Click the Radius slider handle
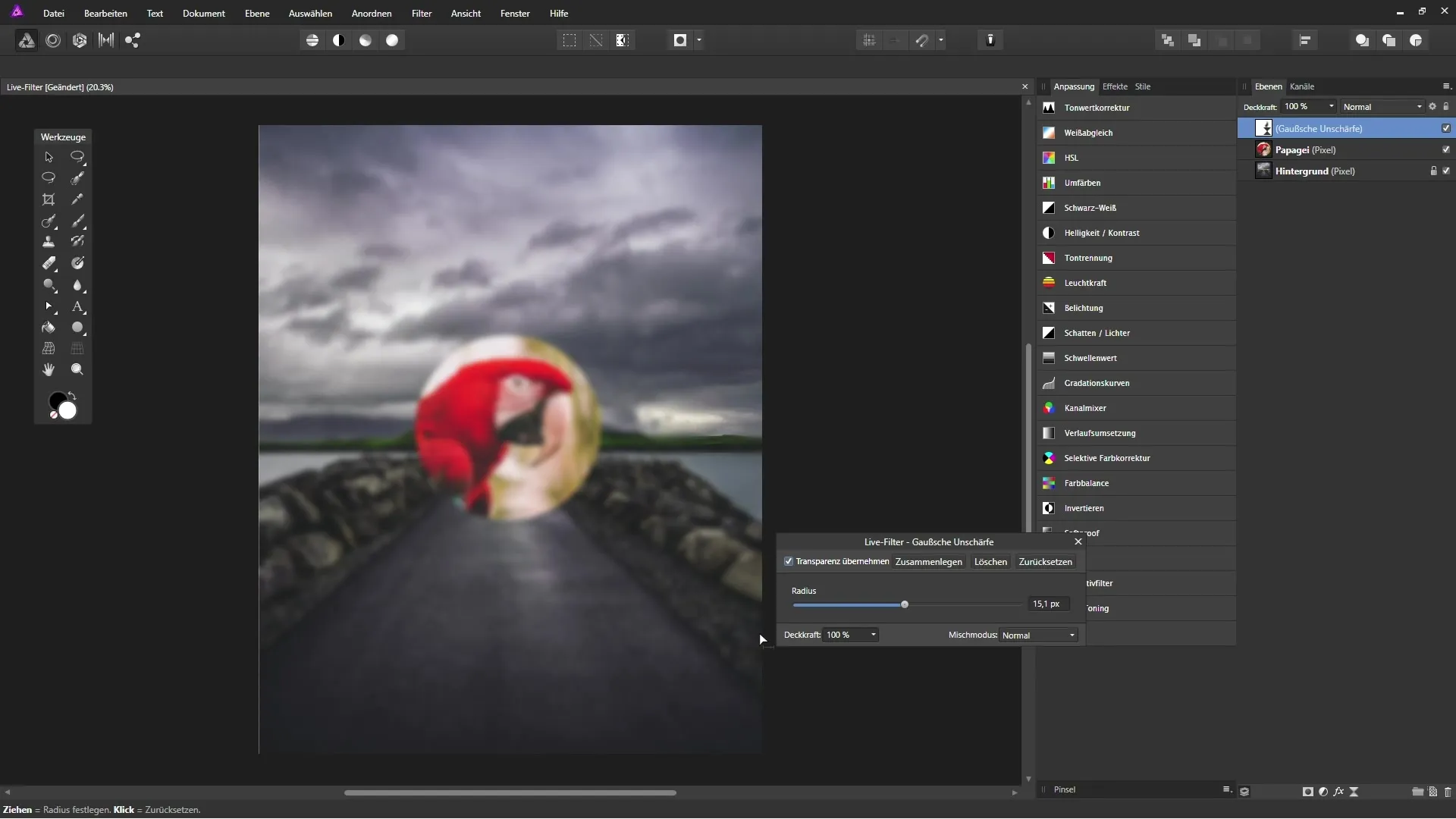The image size is (1456, 819). coord(905,604)
